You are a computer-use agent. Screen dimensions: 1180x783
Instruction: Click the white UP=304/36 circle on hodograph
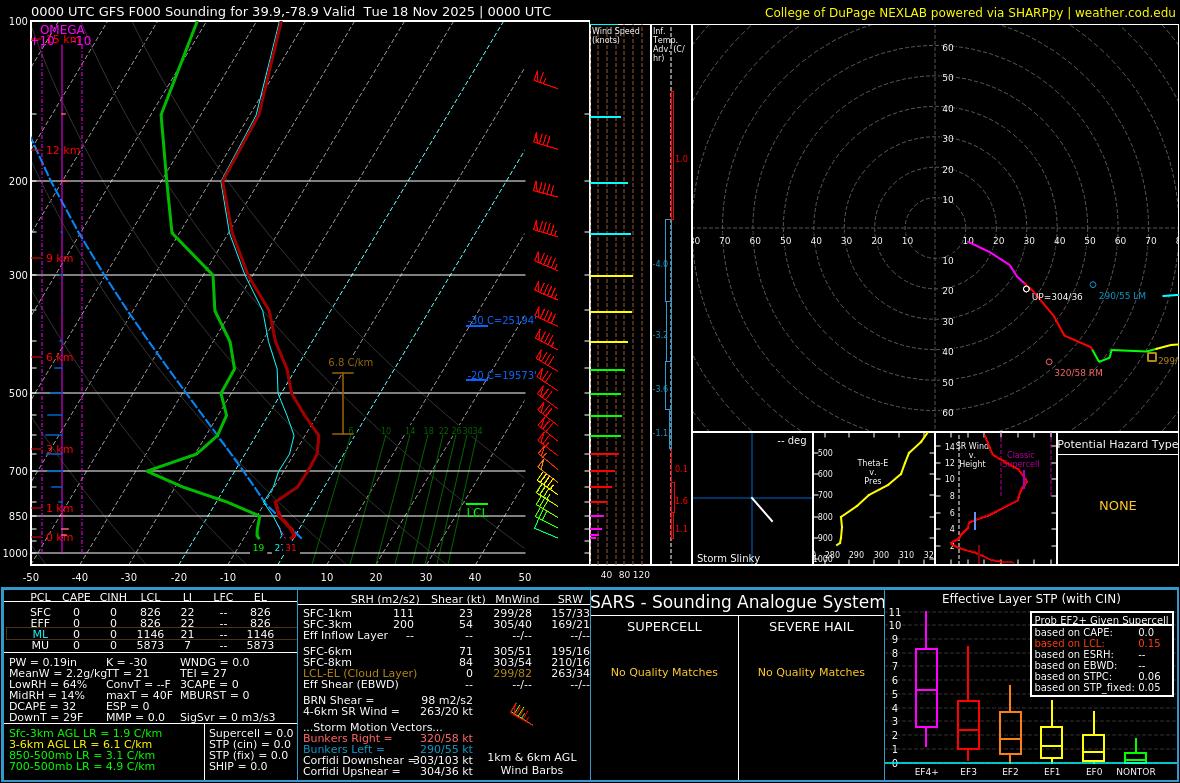click(x=1026, y=289)
